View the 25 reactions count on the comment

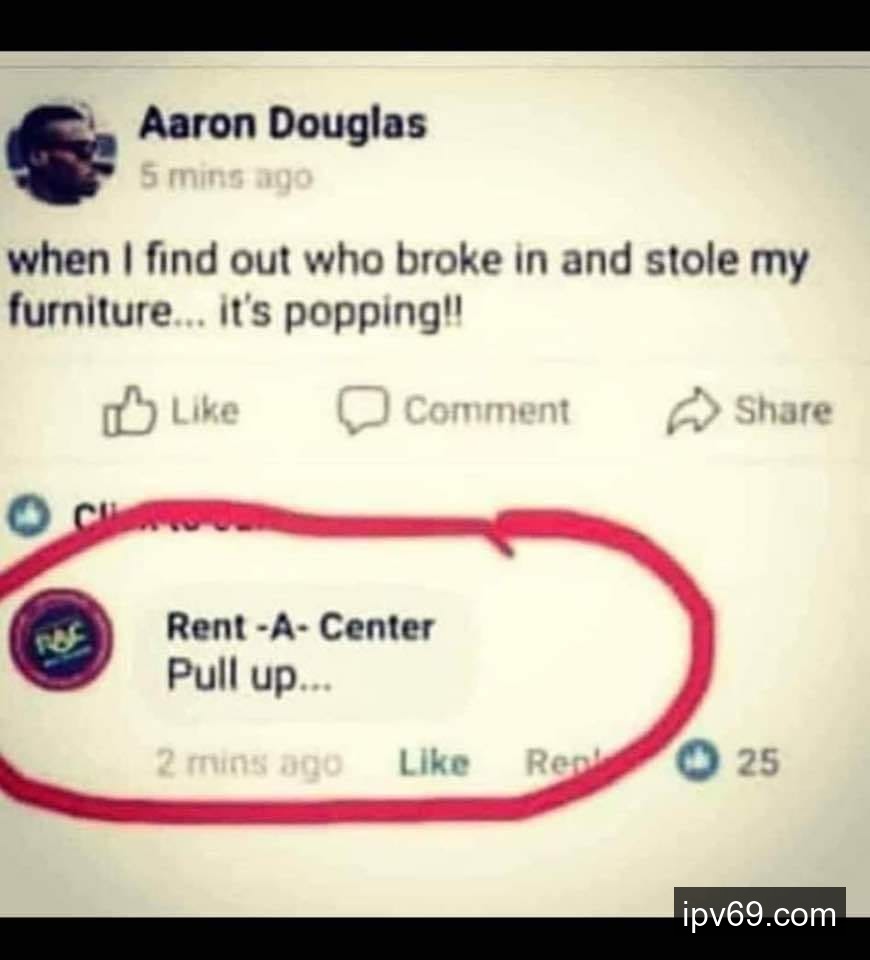[x=758, y=762]
